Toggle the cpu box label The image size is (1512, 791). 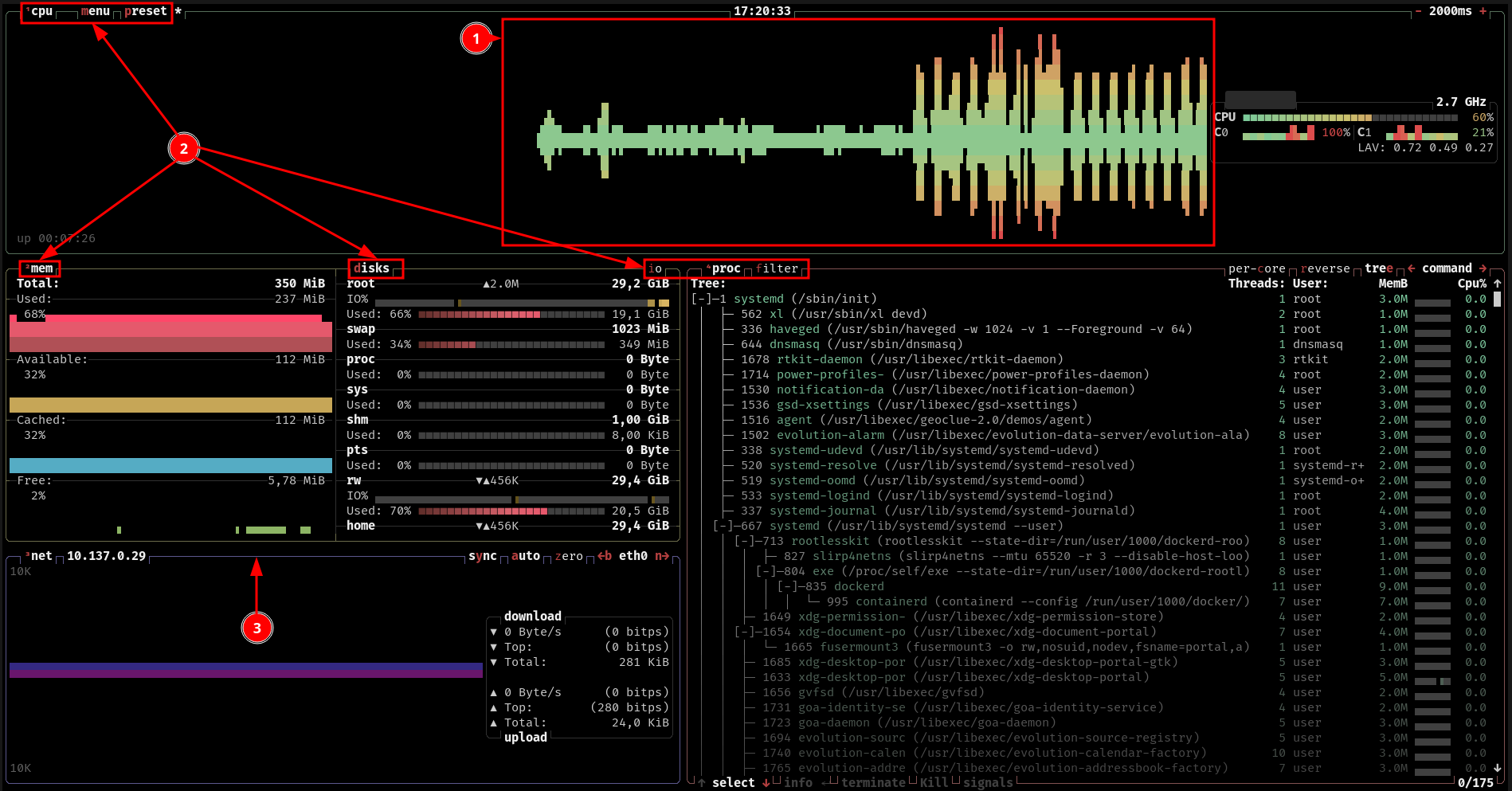coord(41,11)
